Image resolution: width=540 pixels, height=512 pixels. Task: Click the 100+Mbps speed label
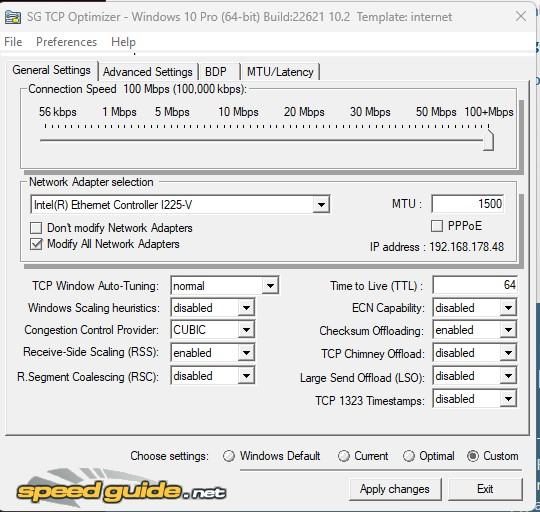(x=489, y=112)
